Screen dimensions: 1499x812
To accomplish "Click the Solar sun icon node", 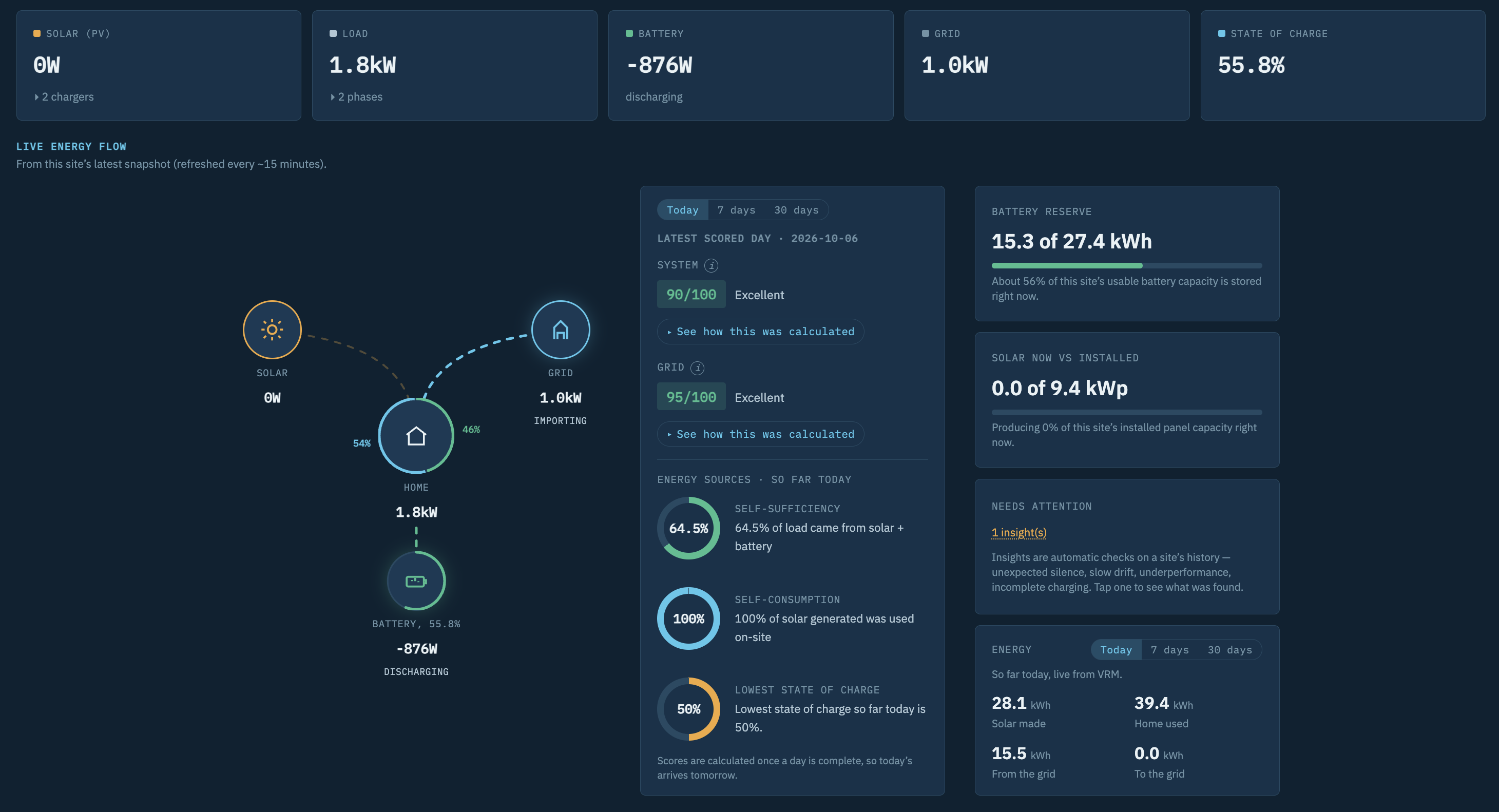I will point(272,329).
